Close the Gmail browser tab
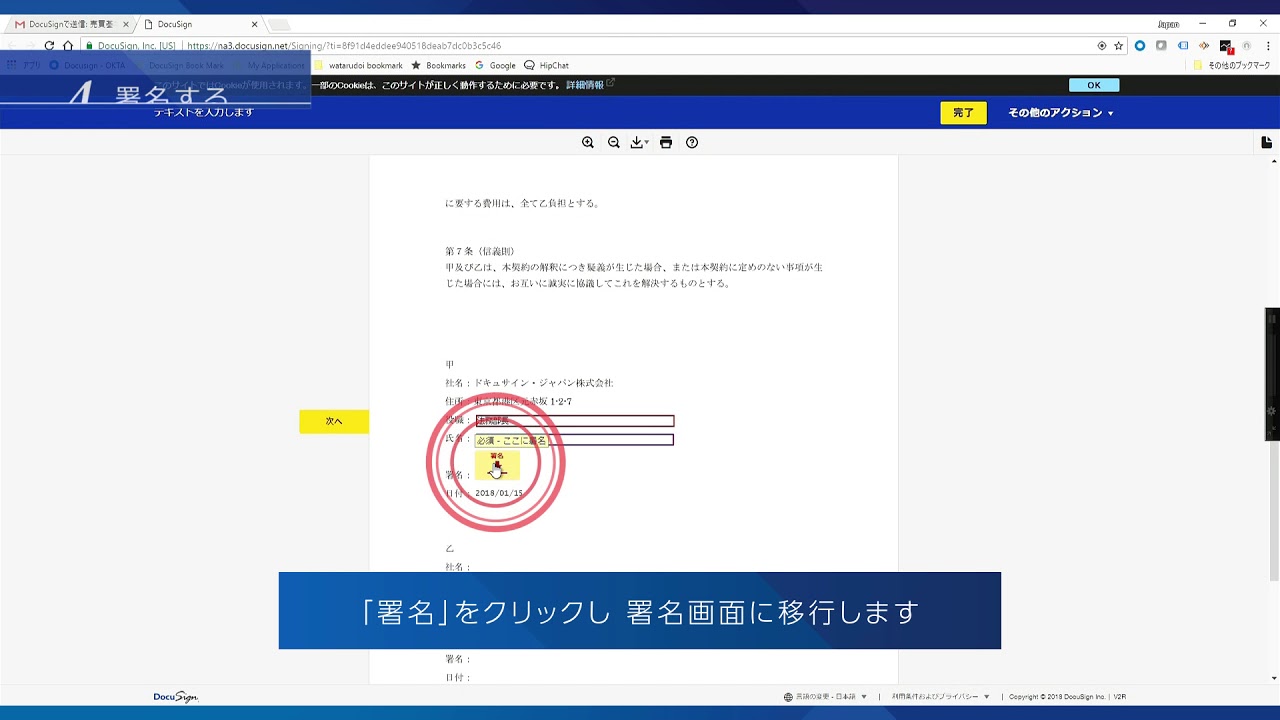The width and height of the screenshot is (1280, 720). (x=125, y=24)
